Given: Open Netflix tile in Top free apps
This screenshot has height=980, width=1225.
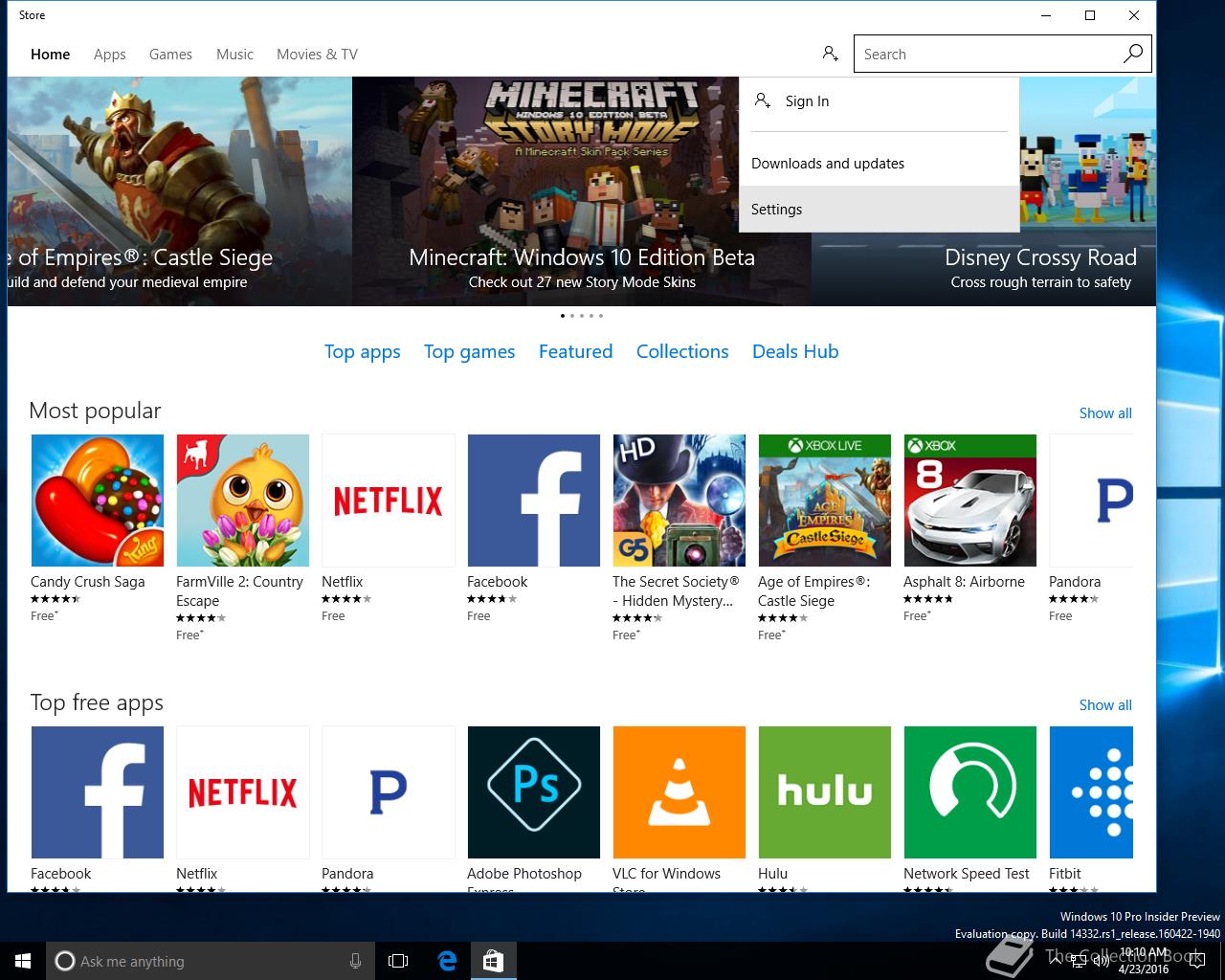Looking at the screenshot, I should click(243, 792).
